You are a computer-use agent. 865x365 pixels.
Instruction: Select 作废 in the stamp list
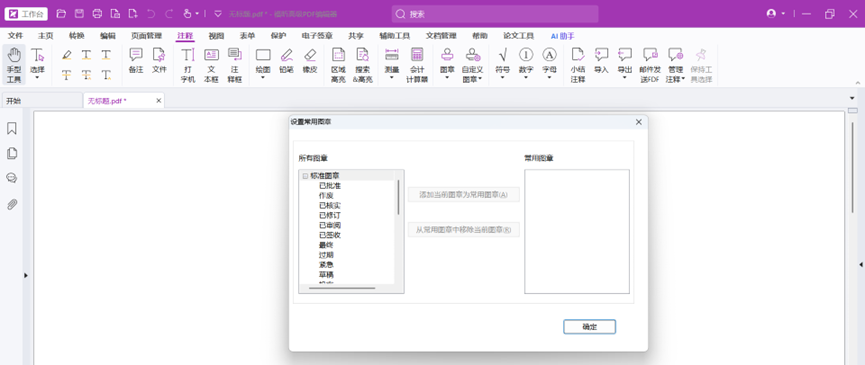pos(325,196)
